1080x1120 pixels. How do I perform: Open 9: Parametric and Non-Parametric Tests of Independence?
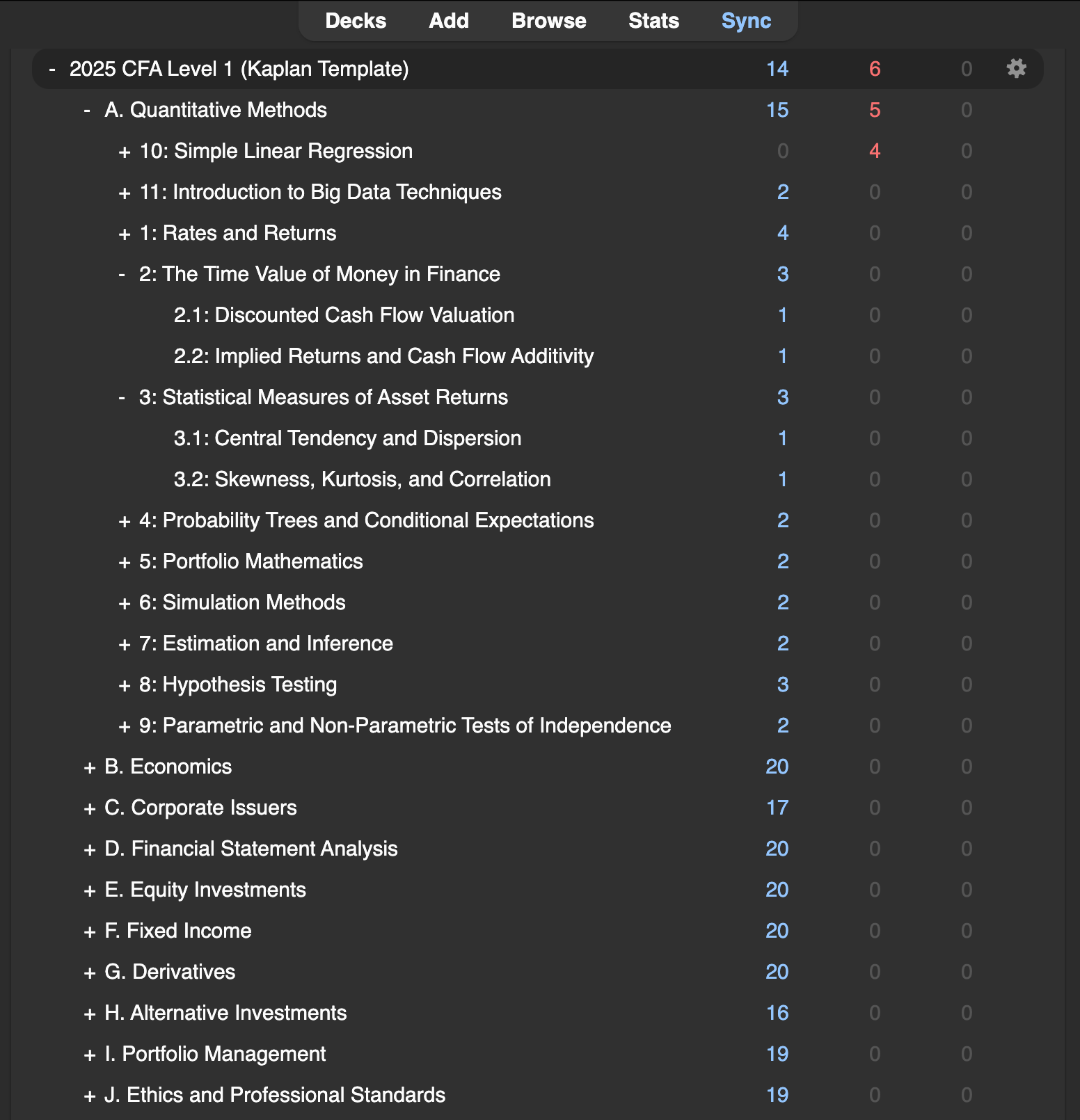[x=405, y=726]
